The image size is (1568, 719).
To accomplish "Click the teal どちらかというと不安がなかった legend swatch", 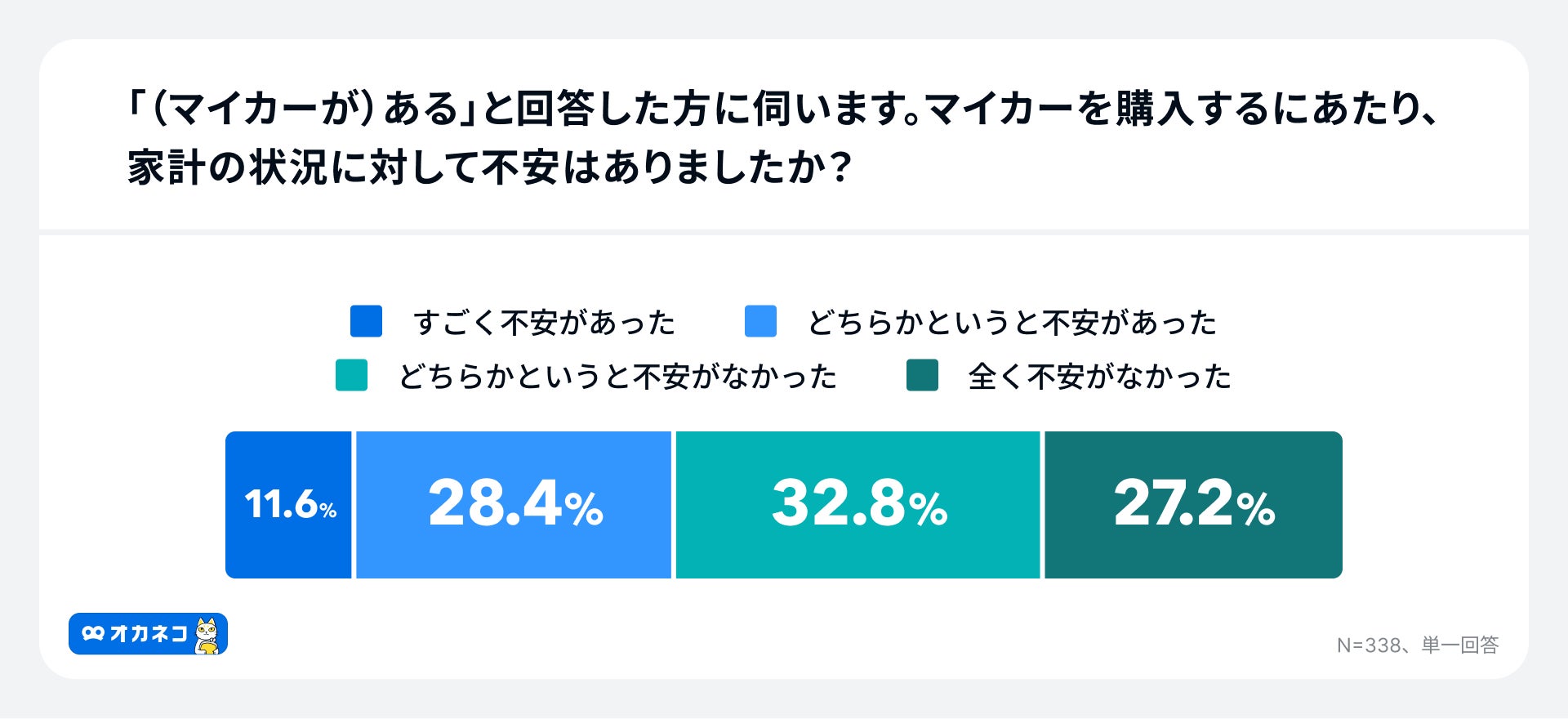I will point(351,375).
